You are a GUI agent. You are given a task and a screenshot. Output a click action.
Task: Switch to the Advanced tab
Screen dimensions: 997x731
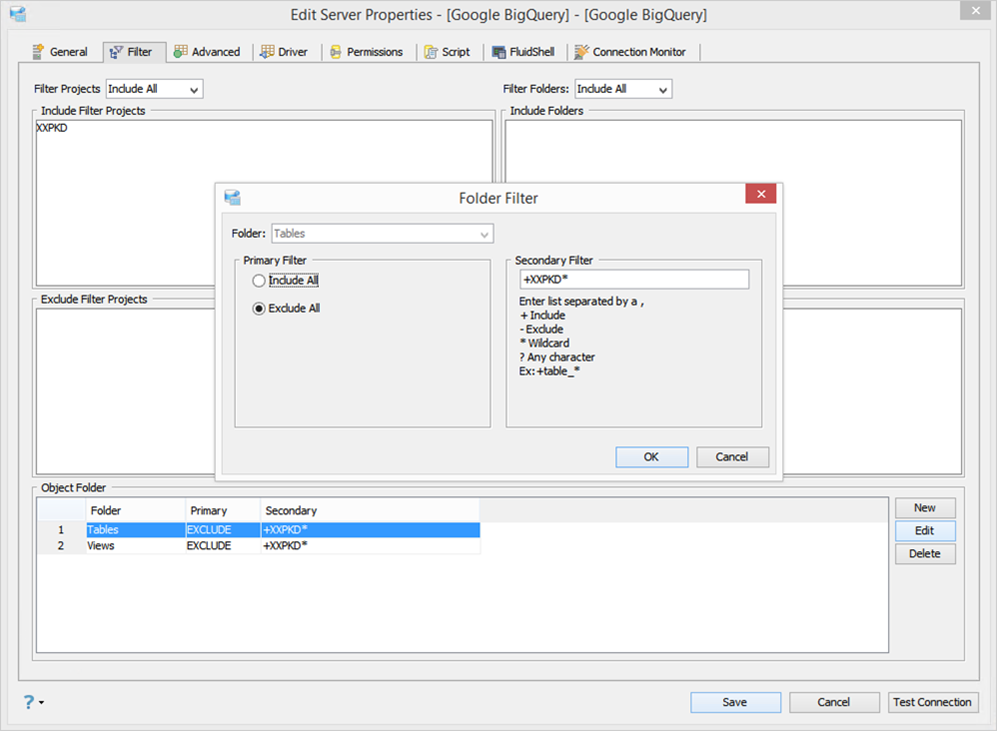pos(208,52)
